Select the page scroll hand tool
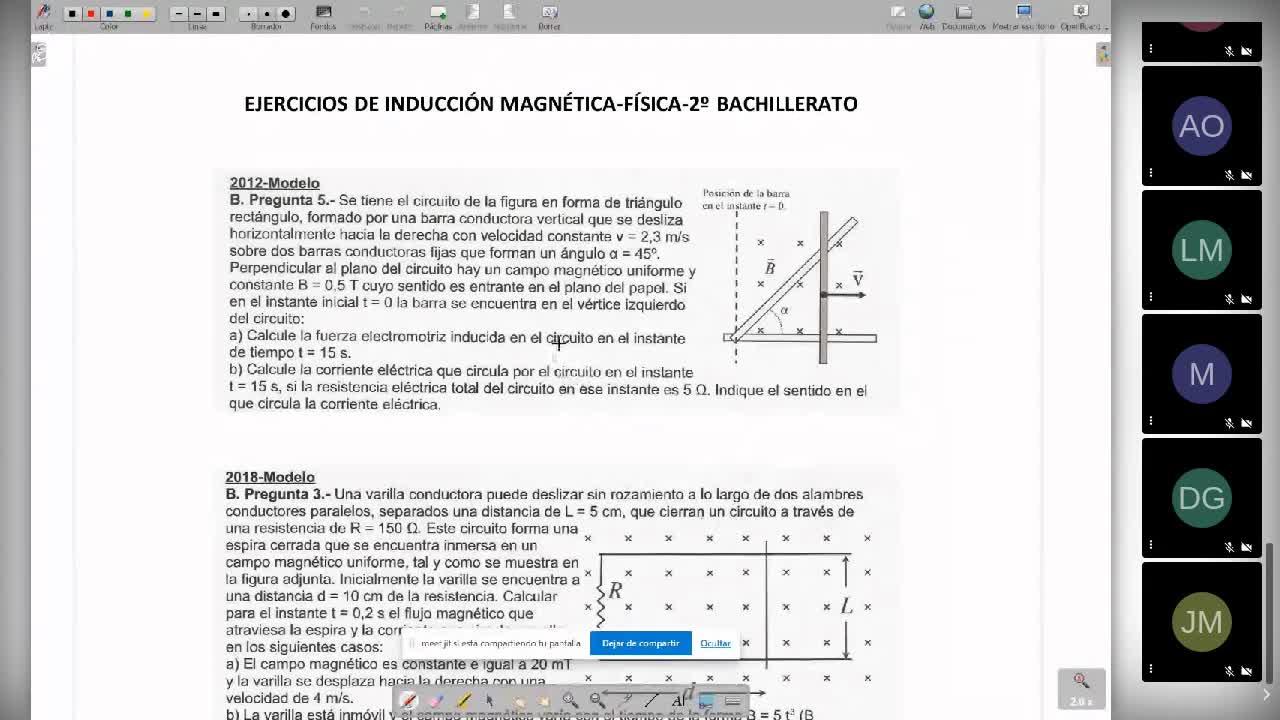The height and width of the screenshot is (720, 1280). (x=544, y=700)
